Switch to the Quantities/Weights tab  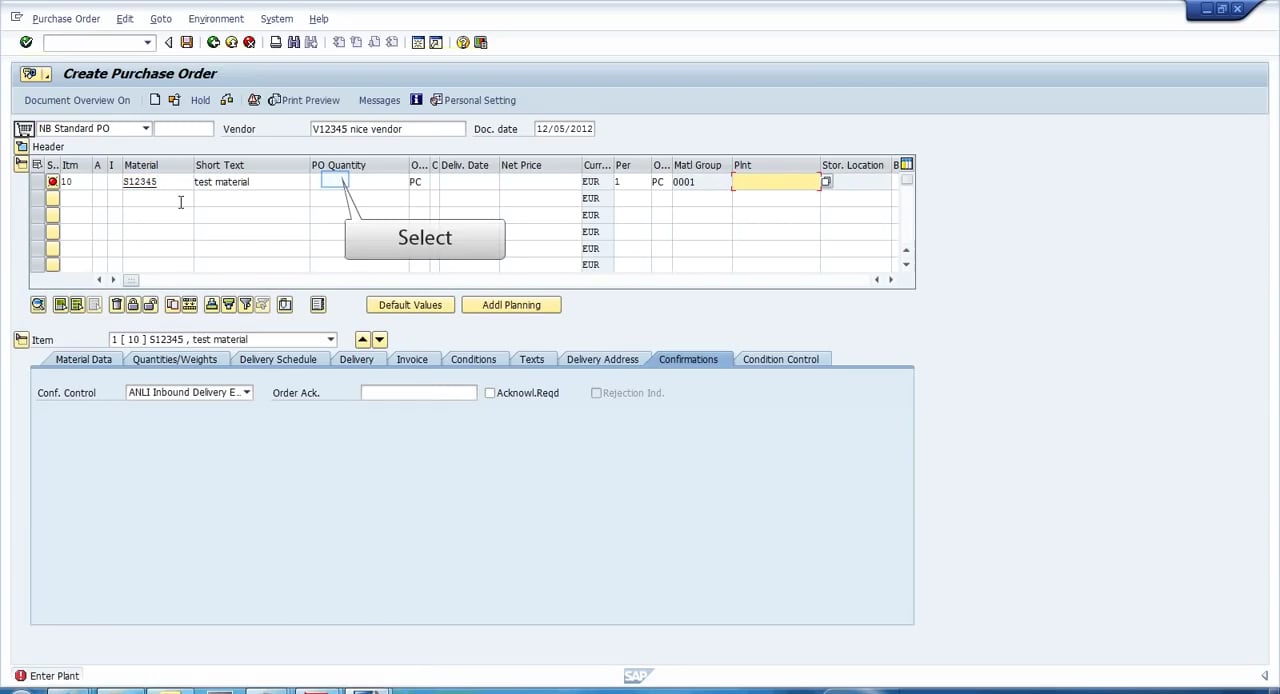(x=175, y=359)
